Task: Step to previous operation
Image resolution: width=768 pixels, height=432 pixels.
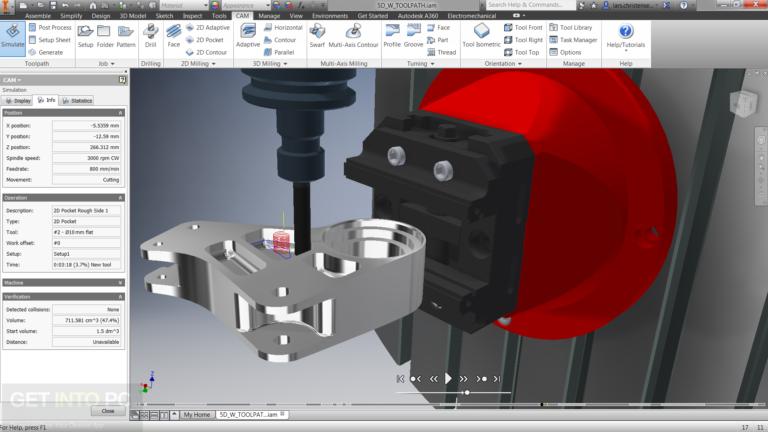Action: (x=416, y=379)
